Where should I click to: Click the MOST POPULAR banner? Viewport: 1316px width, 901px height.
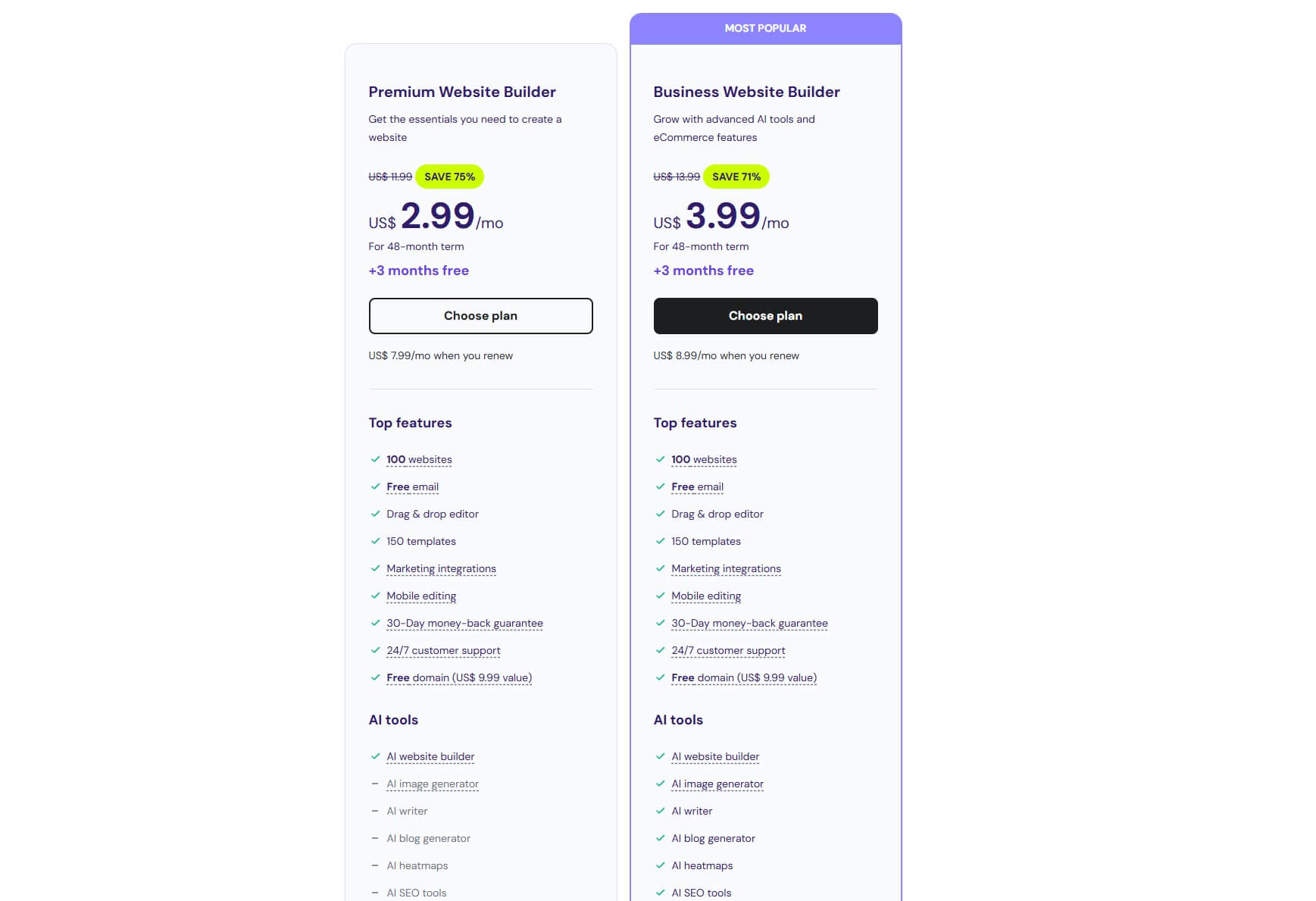click(765, 27)
